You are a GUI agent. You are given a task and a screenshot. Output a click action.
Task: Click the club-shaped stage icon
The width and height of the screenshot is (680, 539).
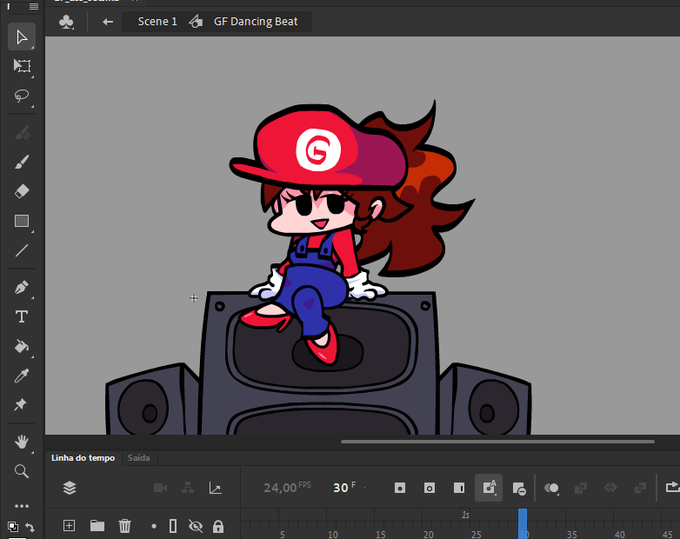pyautogui.click(x=66, y=22)
